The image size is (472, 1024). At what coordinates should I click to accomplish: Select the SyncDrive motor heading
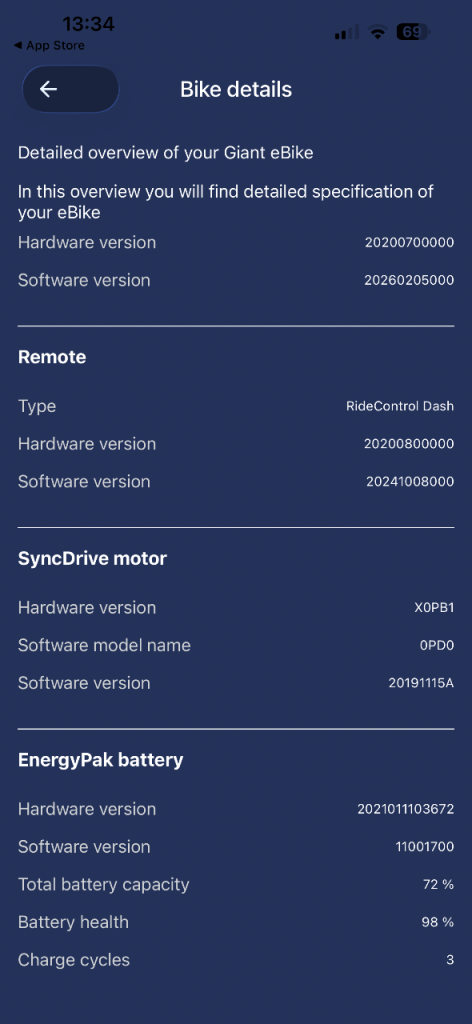pos(92,558)
